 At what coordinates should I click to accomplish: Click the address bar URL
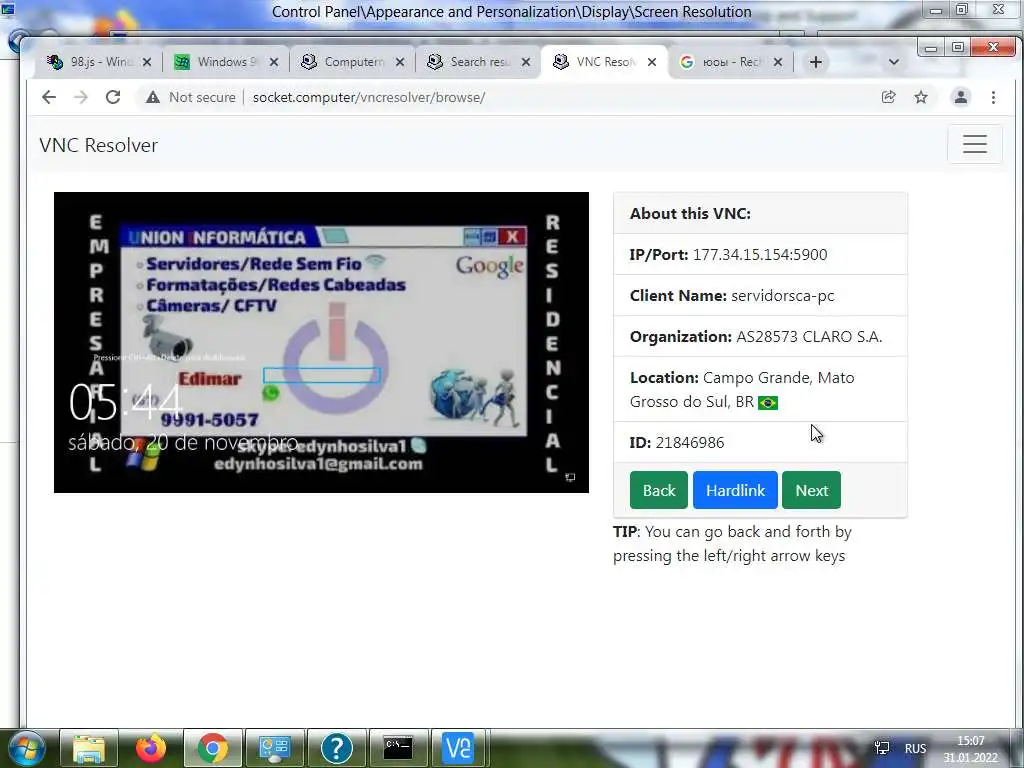tap(368, 97)
